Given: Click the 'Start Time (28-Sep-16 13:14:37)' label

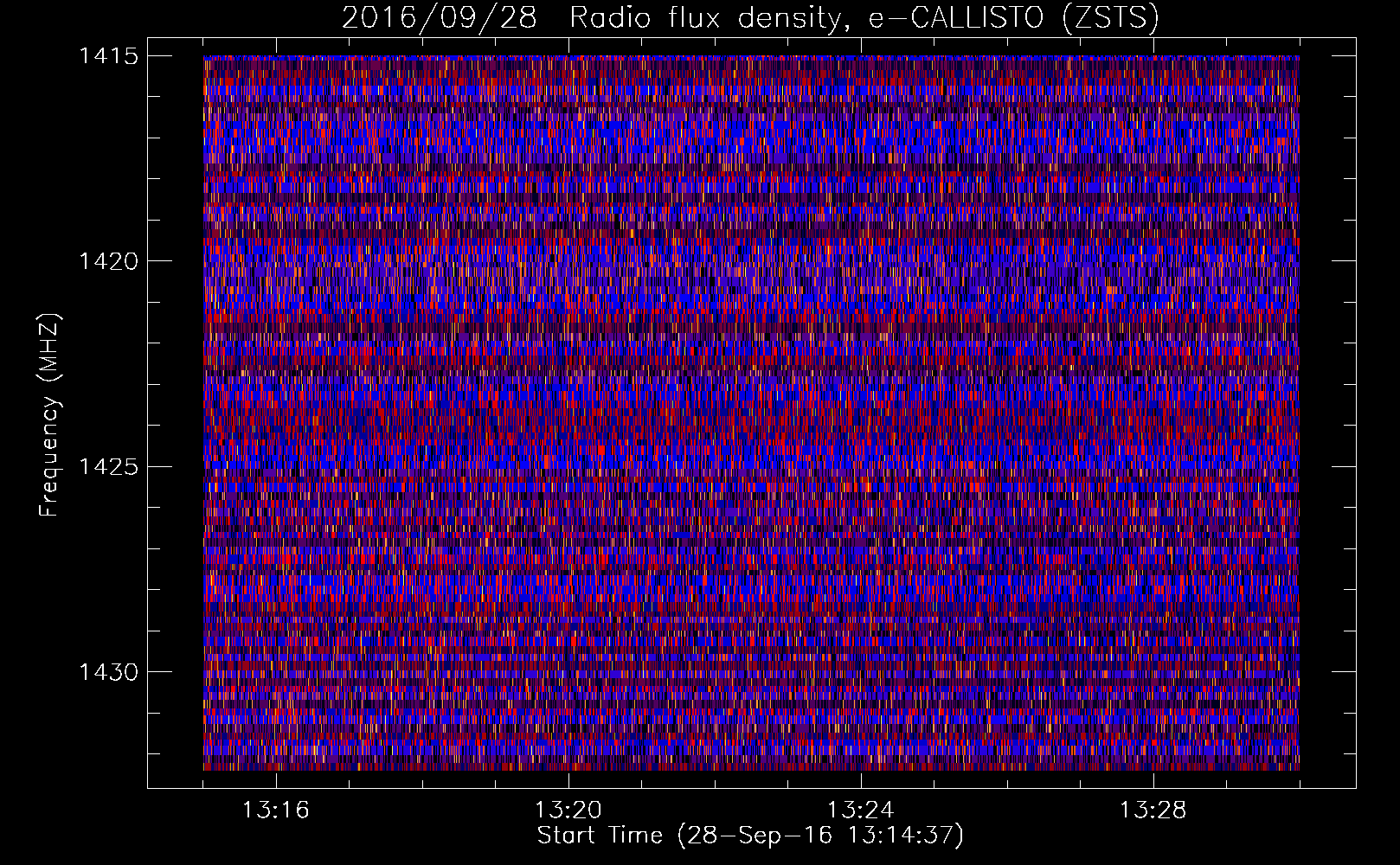Looking at the screenshot, I should 750,836.
